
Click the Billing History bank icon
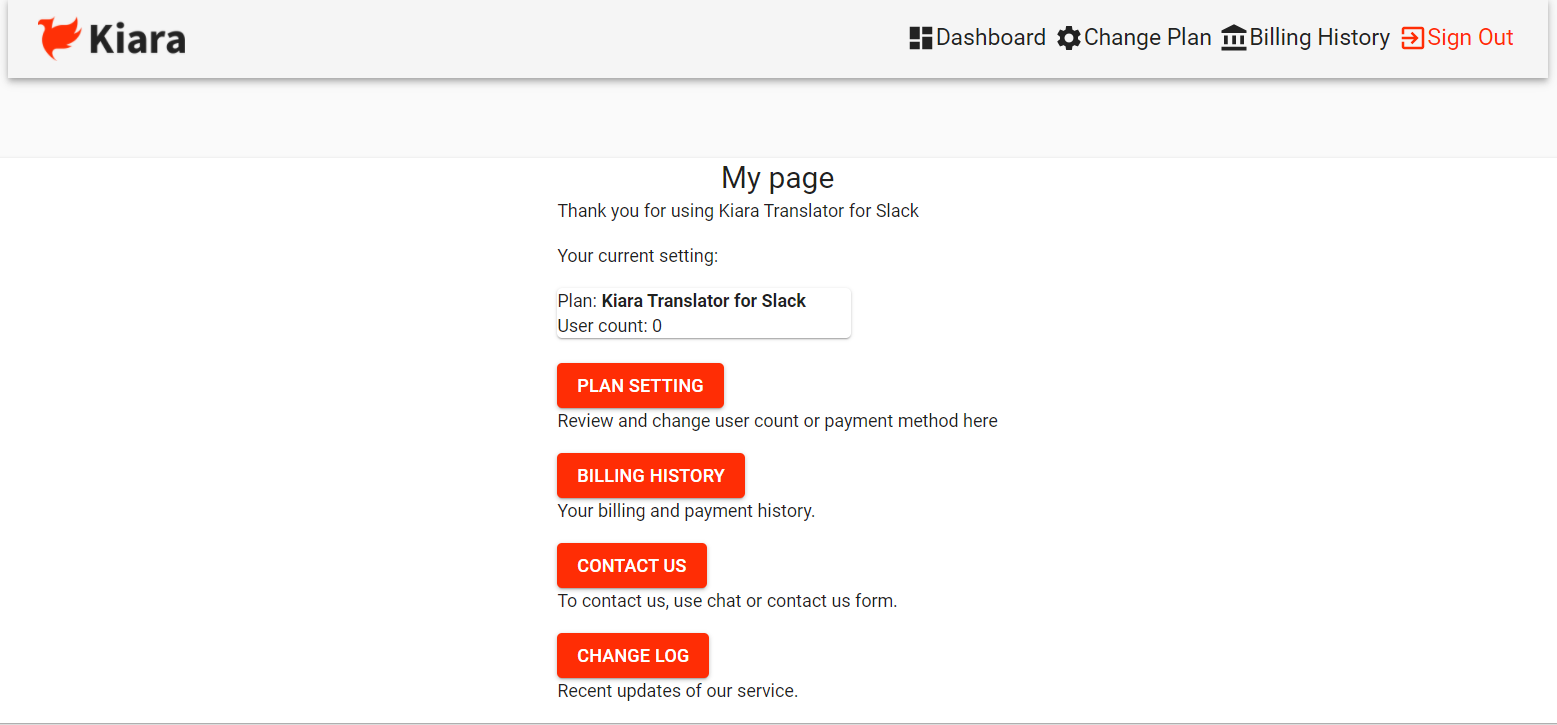click(x=1234, y=38)
